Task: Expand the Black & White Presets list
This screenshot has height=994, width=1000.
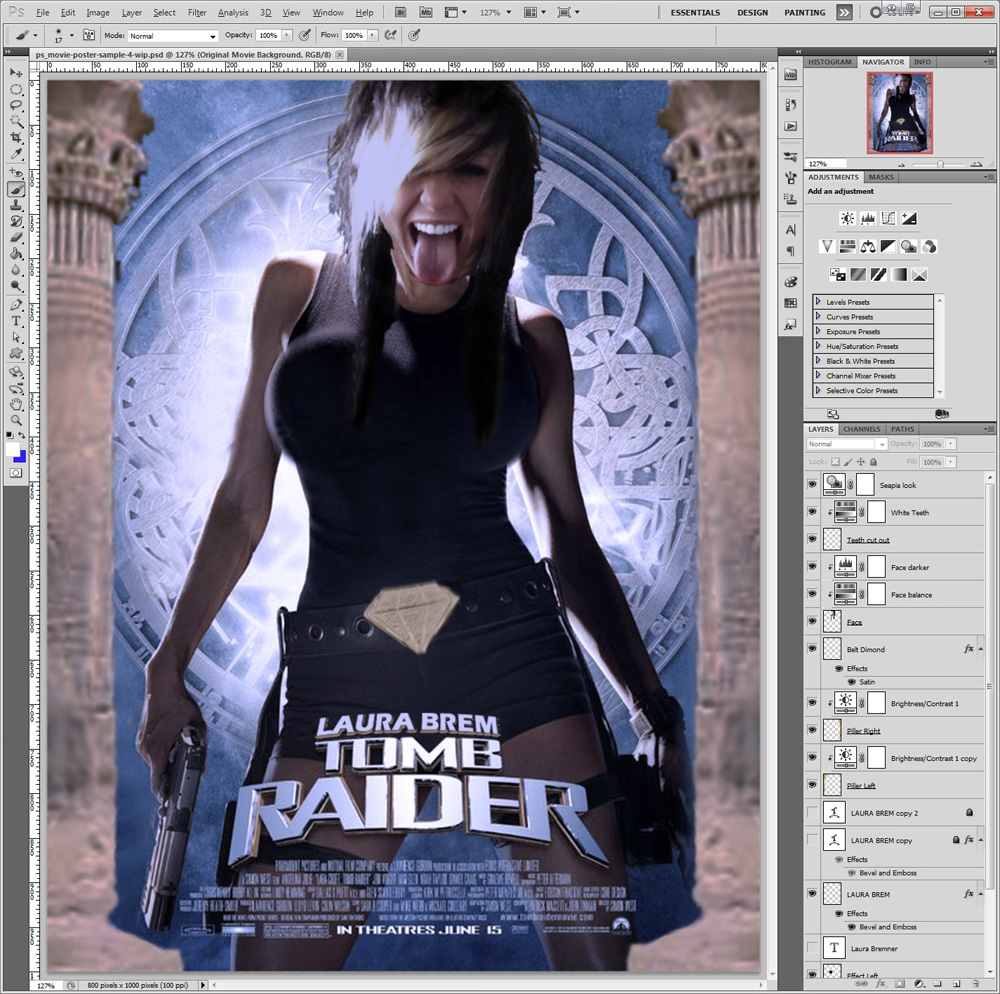Action: click(818, 360)
